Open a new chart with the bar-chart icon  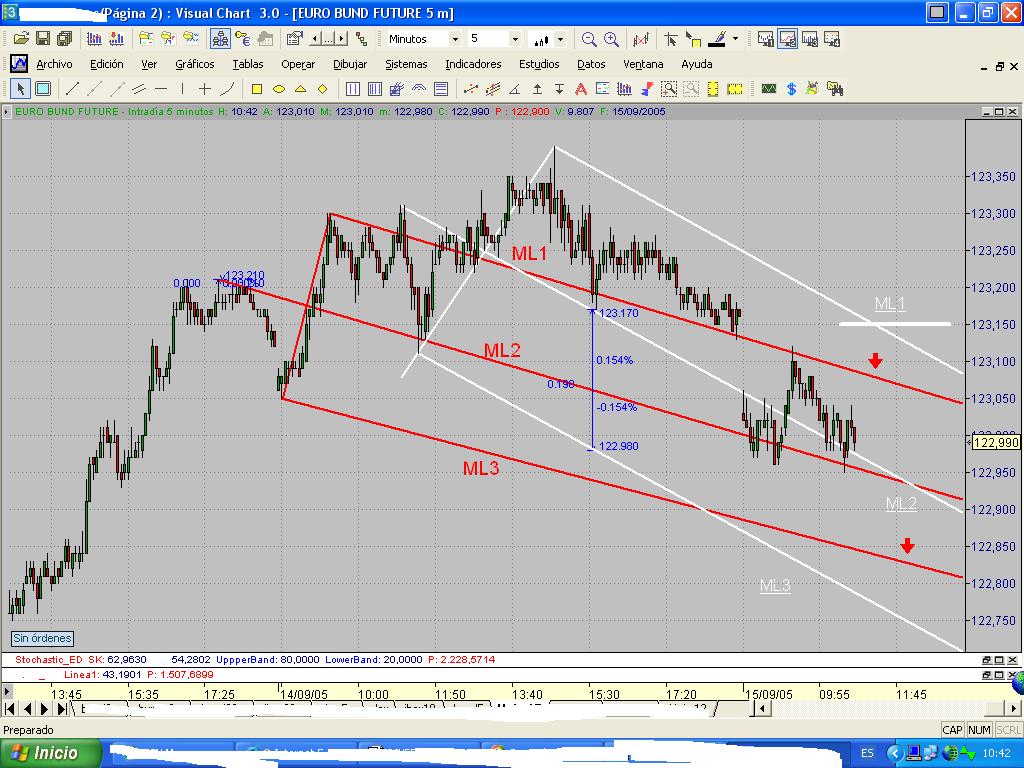(x=94, y=39)
